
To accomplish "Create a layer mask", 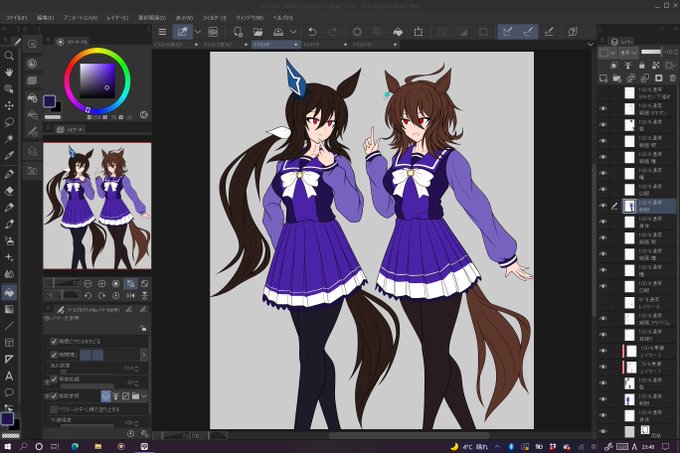I will (x=659, y=78).
